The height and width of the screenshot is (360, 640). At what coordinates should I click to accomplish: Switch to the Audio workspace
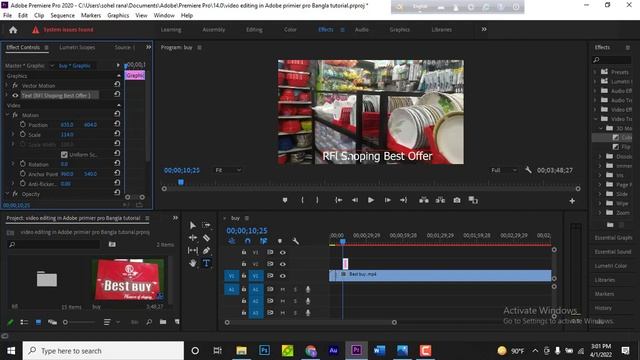coord(362,29)
